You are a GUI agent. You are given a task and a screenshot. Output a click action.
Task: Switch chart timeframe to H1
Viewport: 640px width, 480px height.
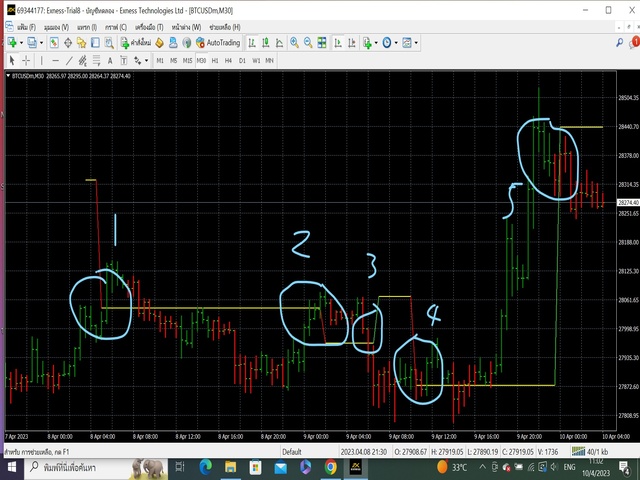tap(215, 60)
